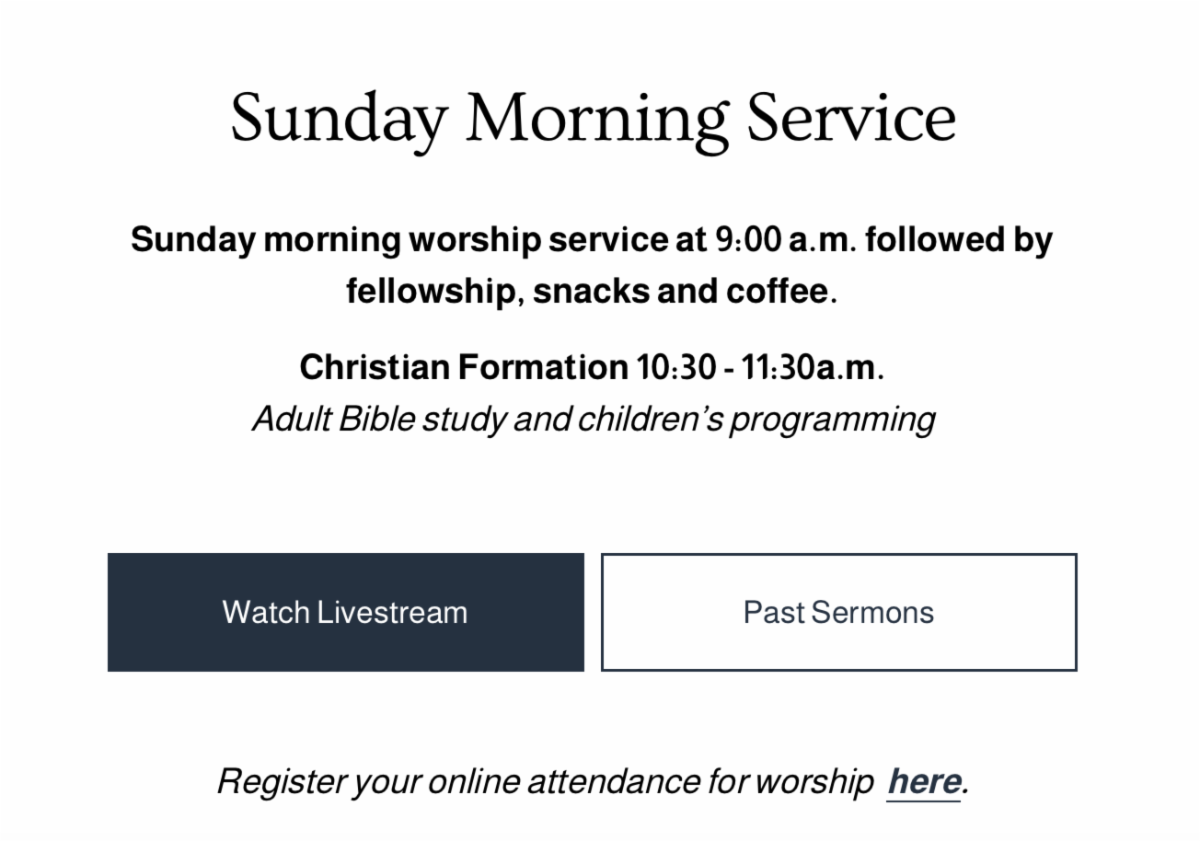Click the word Morning in the page heading
1200x841 pixels.
[597, 120]
